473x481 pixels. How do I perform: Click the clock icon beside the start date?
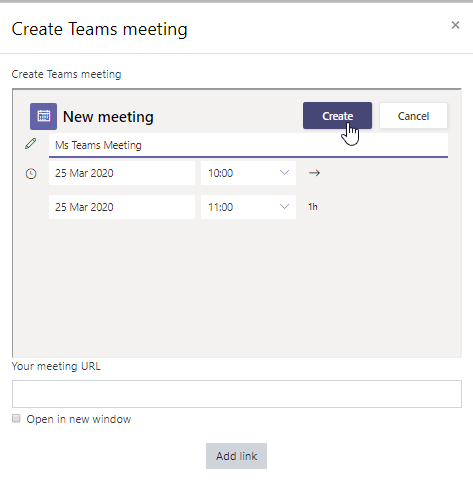pyautogui.click(x=31, y=174)
